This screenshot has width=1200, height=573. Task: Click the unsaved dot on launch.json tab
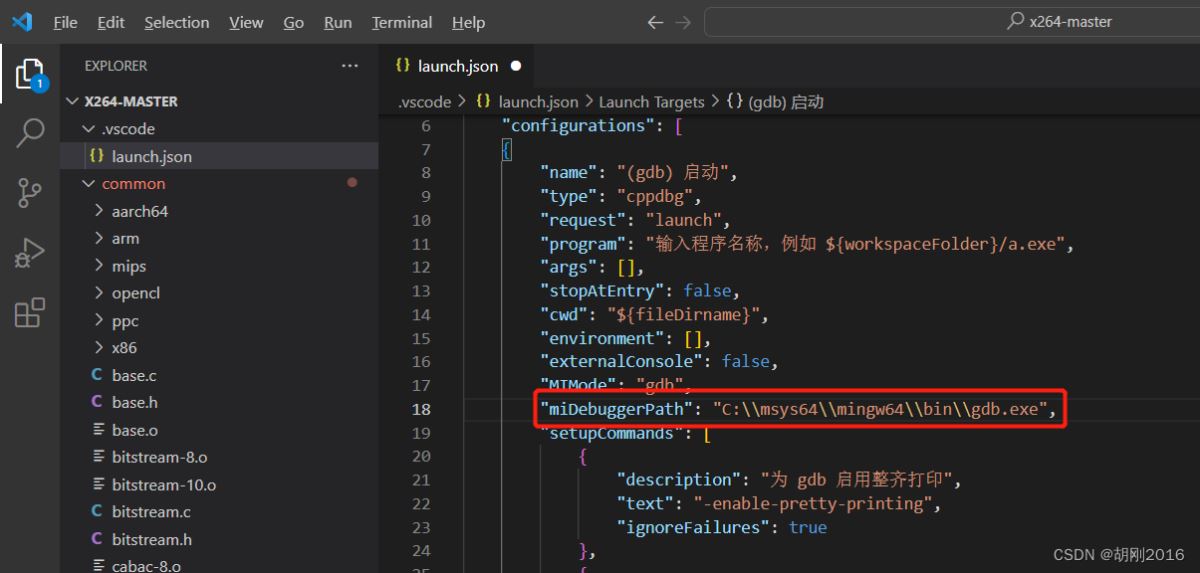point(517,66)
